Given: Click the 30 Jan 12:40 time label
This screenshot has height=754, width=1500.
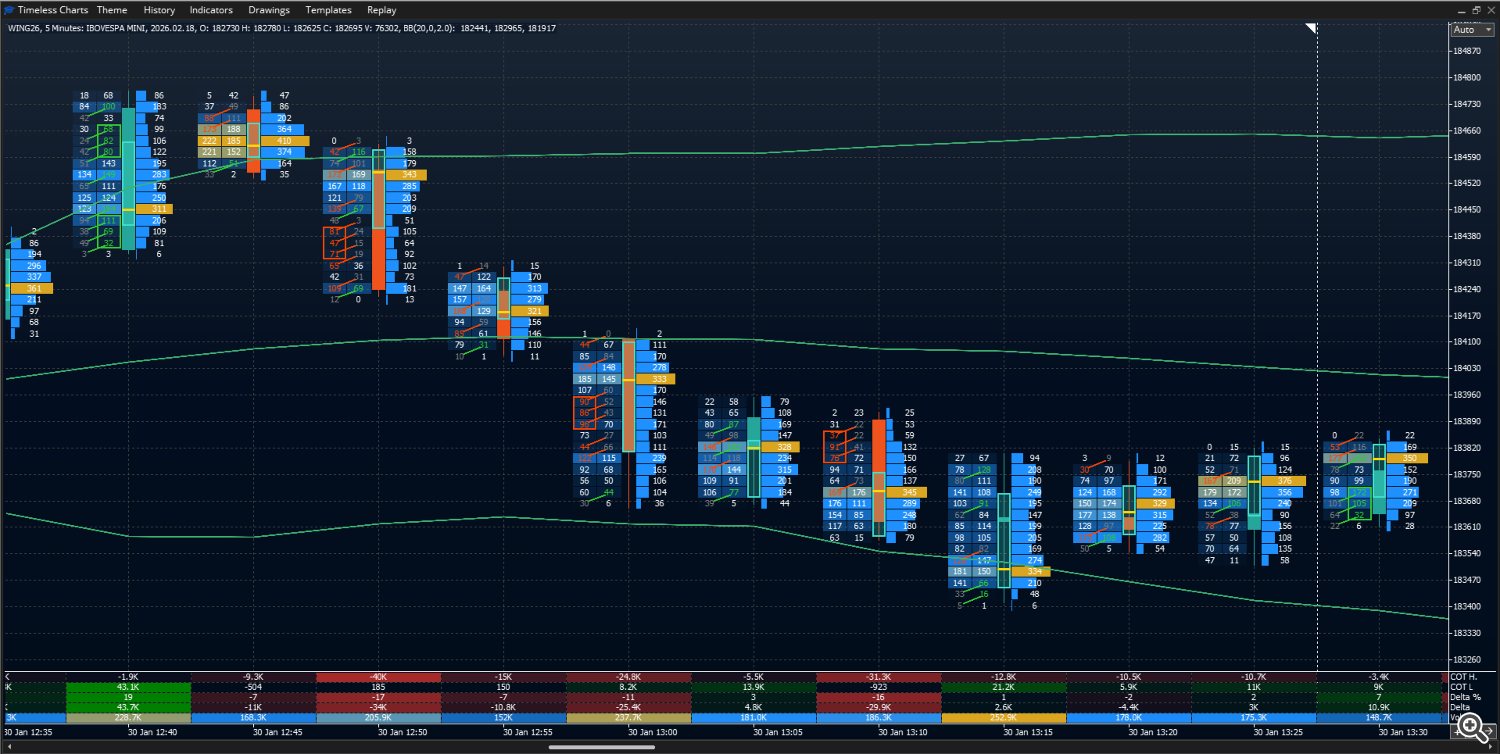Looking at the screenshot, I should click(152, 733).
